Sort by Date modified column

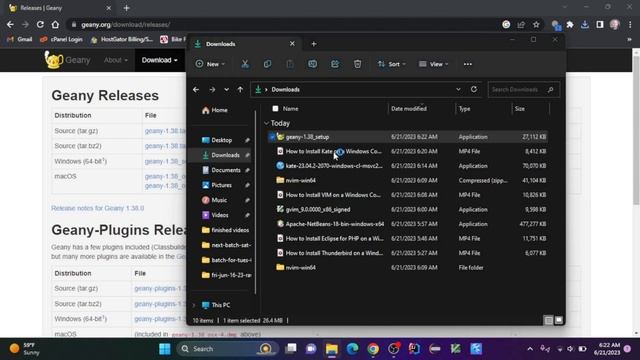[409, 109]
